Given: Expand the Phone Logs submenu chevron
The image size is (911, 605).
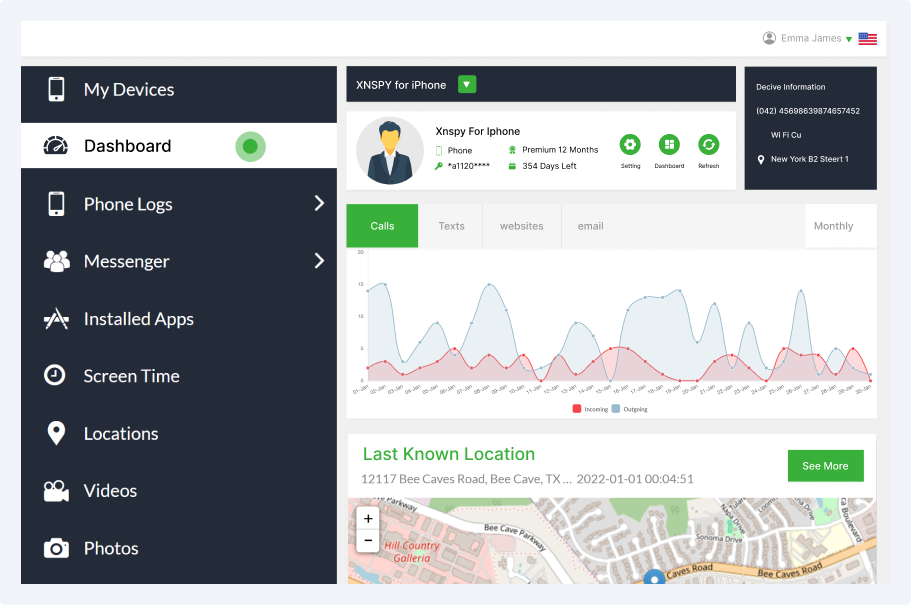Looking at the screenshot, I should 319,203.
